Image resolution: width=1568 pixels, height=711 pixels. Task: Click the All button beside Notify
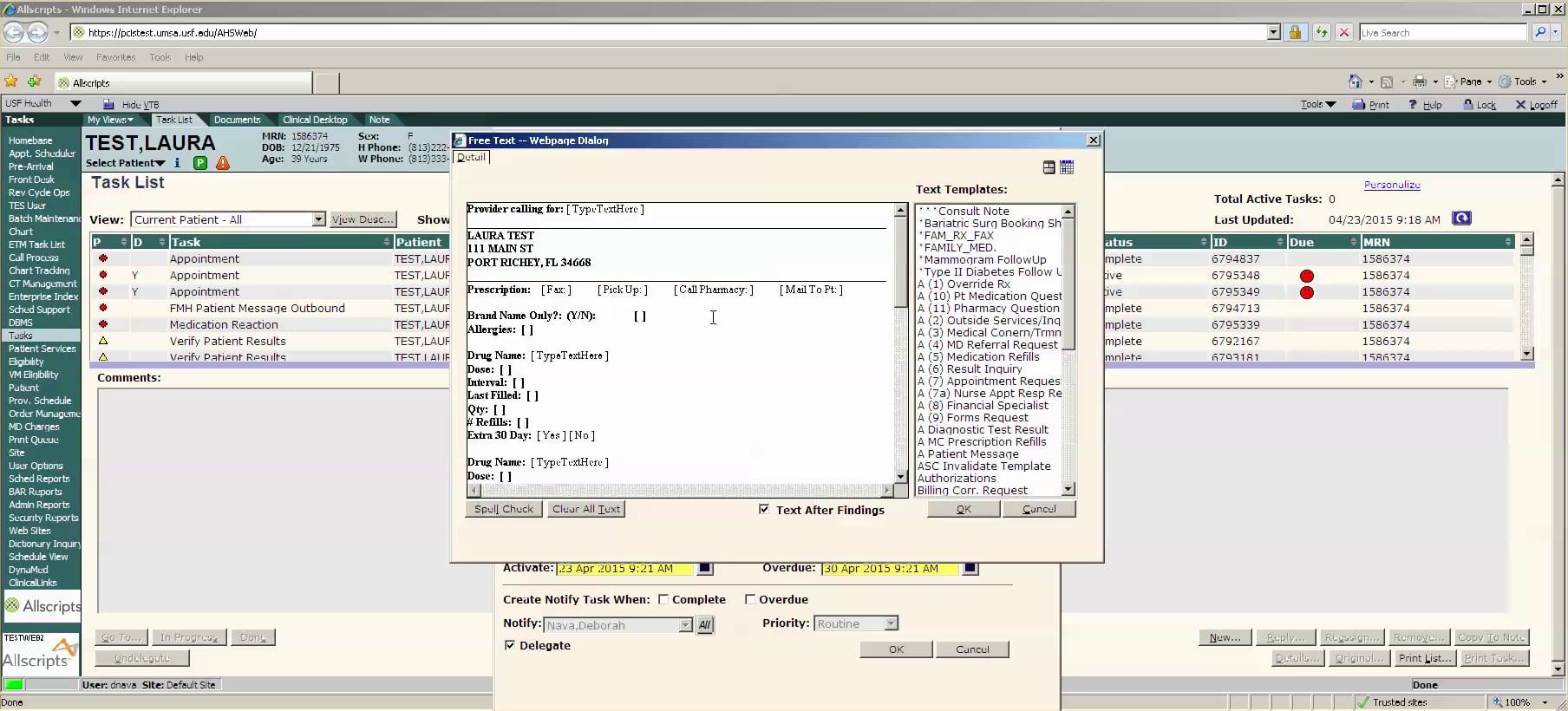(705, 625)
